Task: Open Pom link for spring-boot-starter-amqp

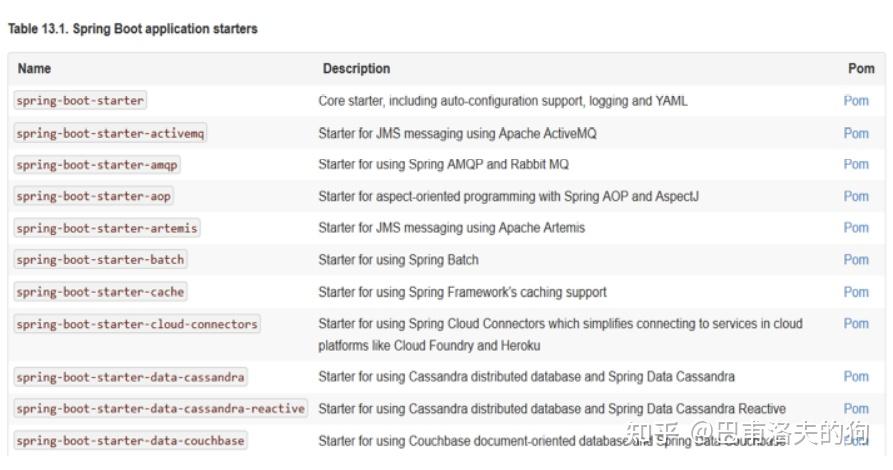Action: (x=856, y=164)
